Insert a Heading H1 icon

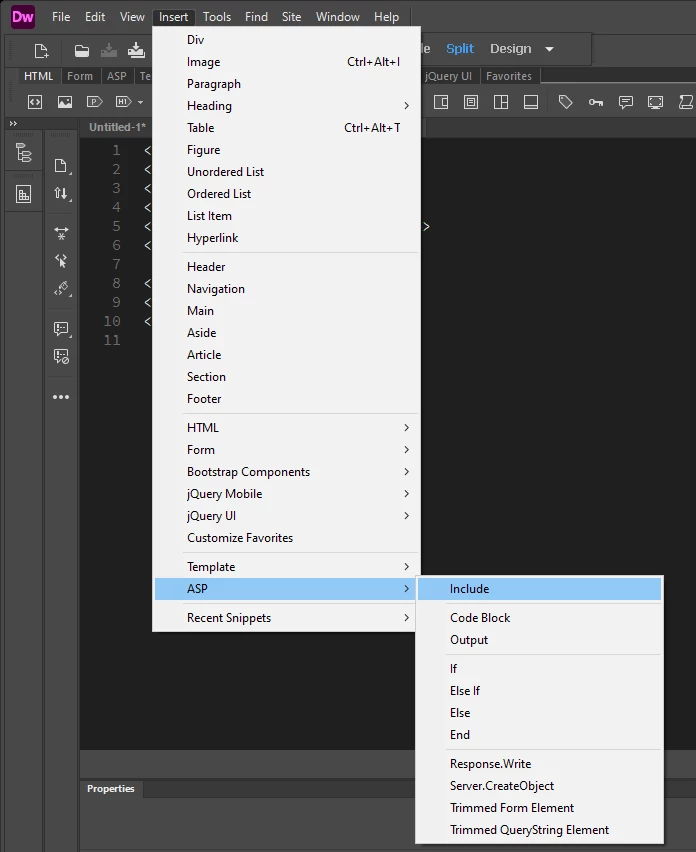123,102
